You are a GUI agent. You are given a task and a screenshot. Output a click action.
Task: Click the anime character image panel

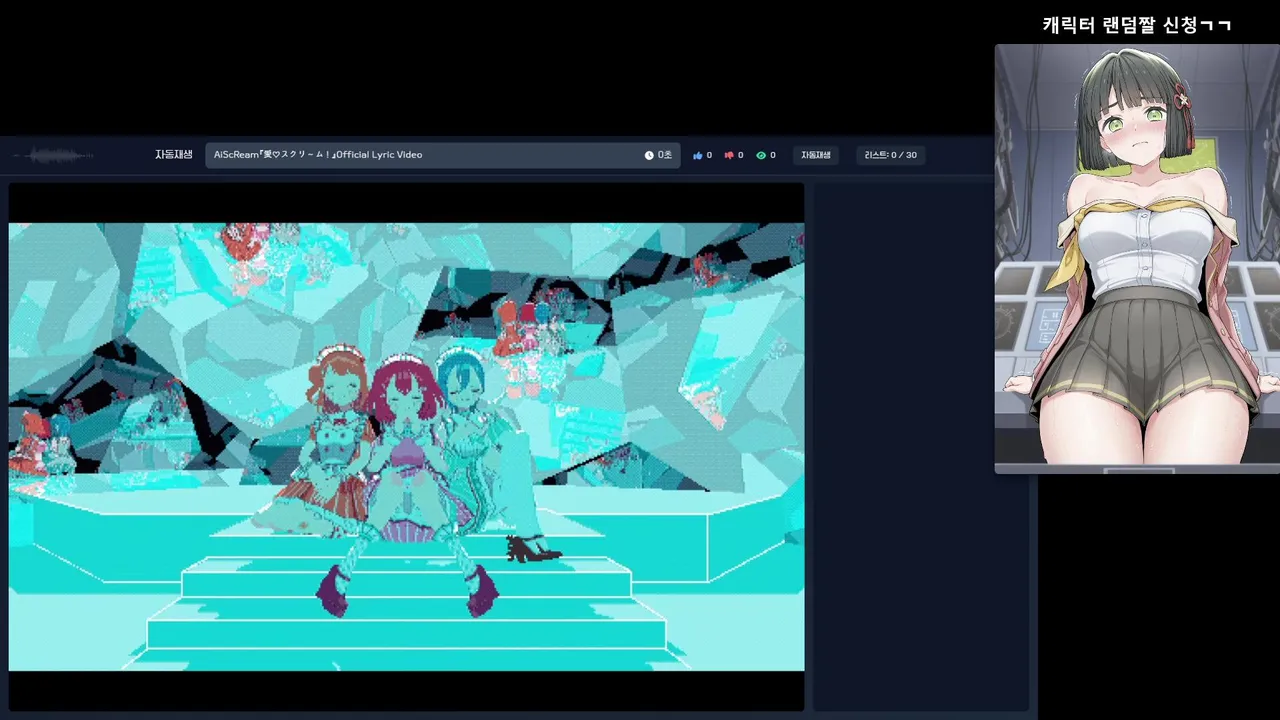point(1137,258)
